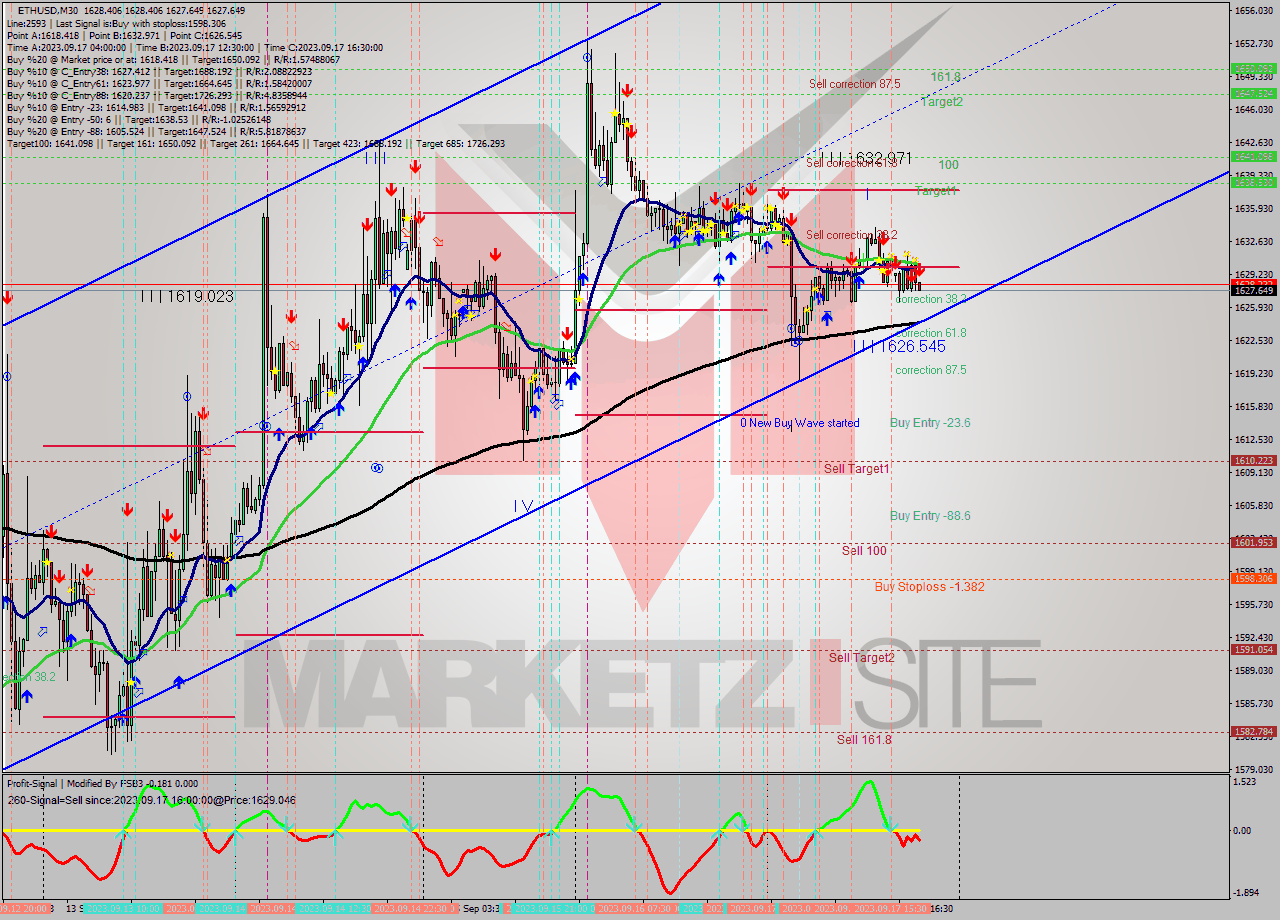Click the 'I V' wave label

523,506
